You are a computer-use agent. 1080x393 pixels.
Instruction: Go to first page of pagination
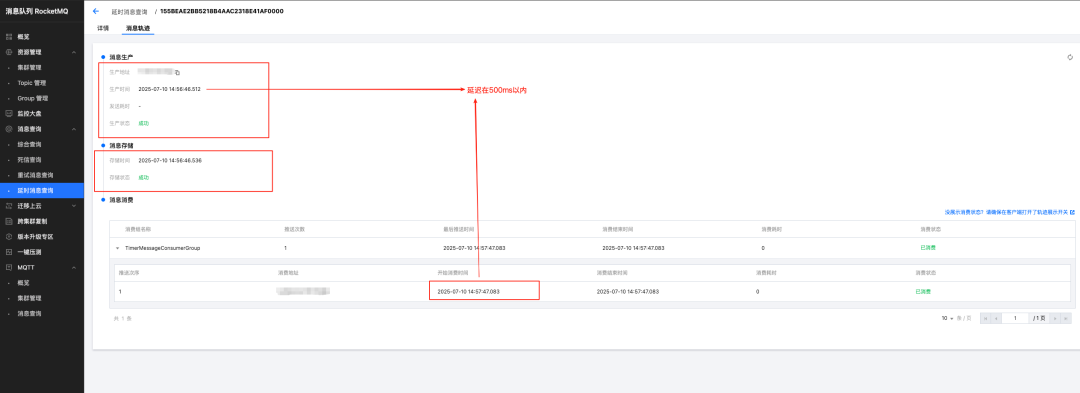tap(986, 318)
